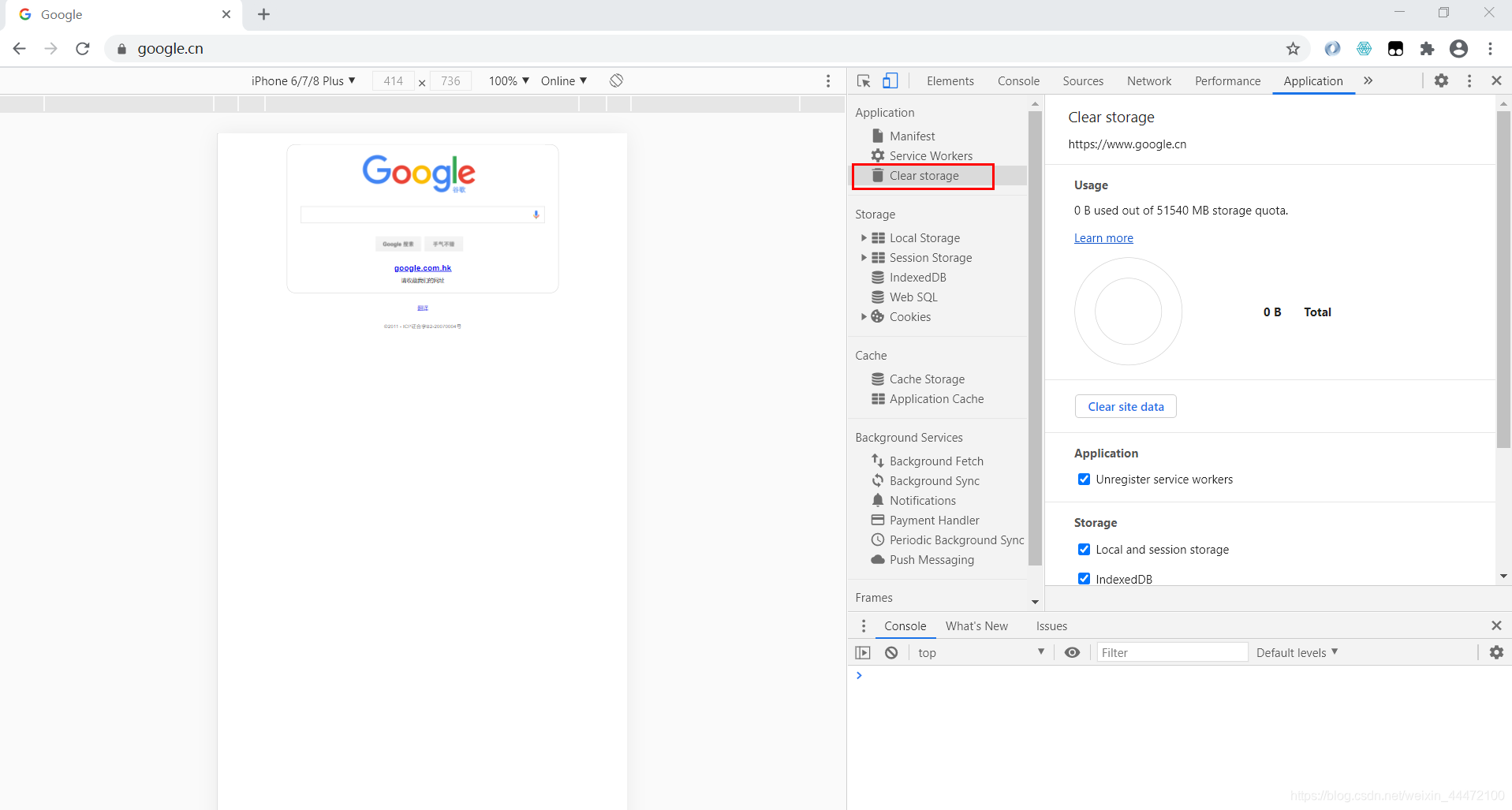Open the iPhone 6/7/8 Plus device dropdown
Image resolution: width=1512 pixels, height=810 pixels.
303,80
